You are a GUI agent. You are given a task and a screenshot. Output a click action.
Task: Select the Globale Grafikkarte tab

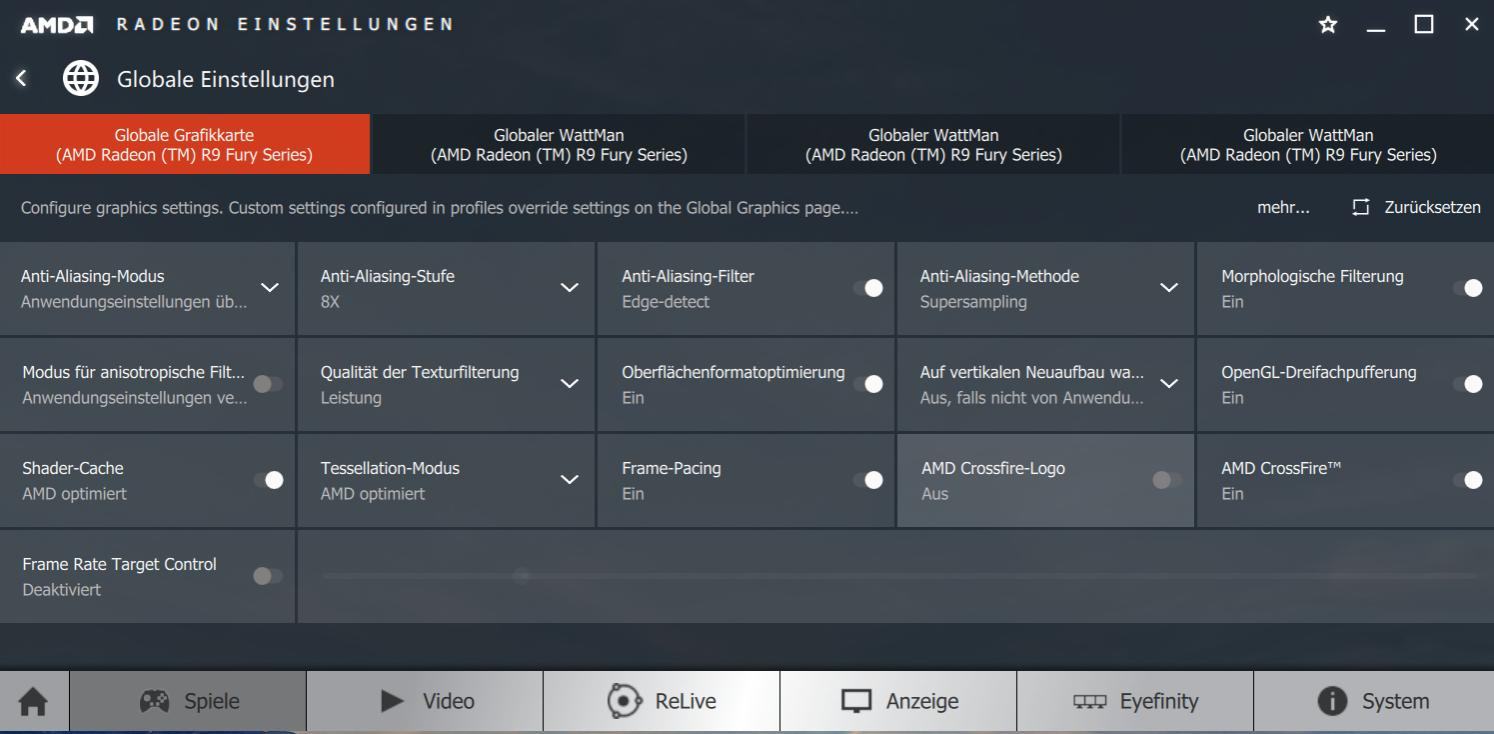[185, 144]
